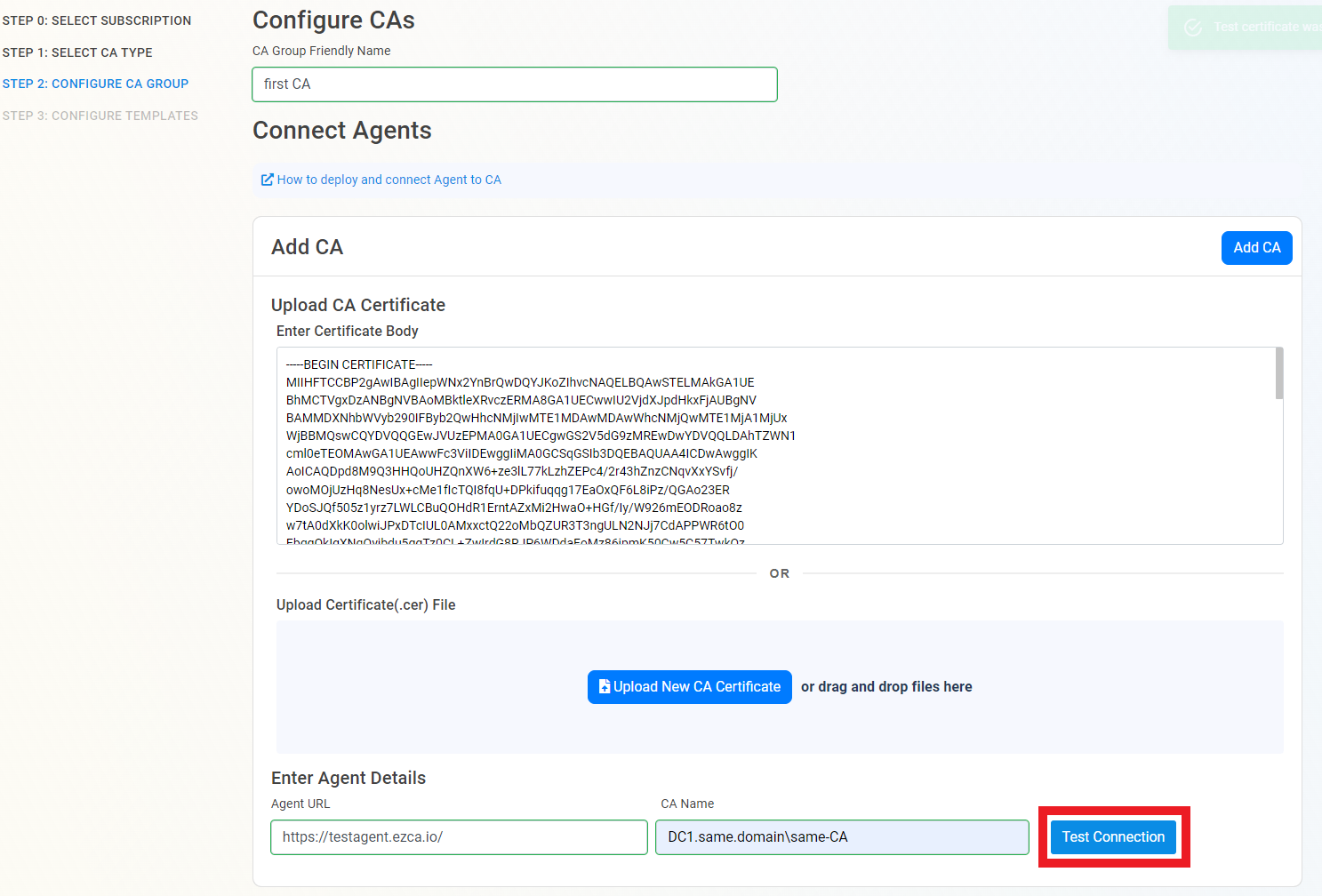Open How to deploy and connect Agent link
Image resolution: width=1322 pixels, height=896 pixels.
click(389, 180)
